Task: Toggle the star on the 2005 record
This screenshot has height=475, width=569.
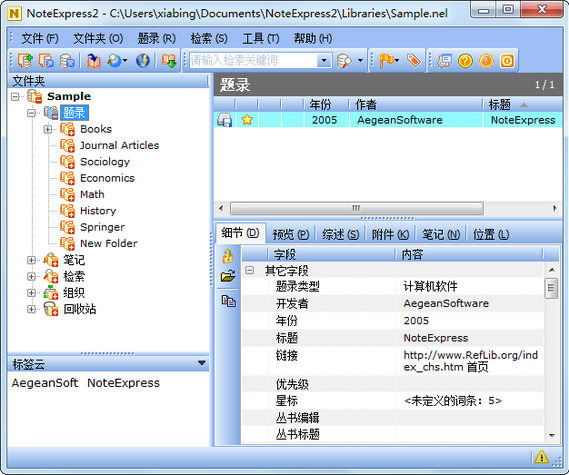Action: (247, 120)
